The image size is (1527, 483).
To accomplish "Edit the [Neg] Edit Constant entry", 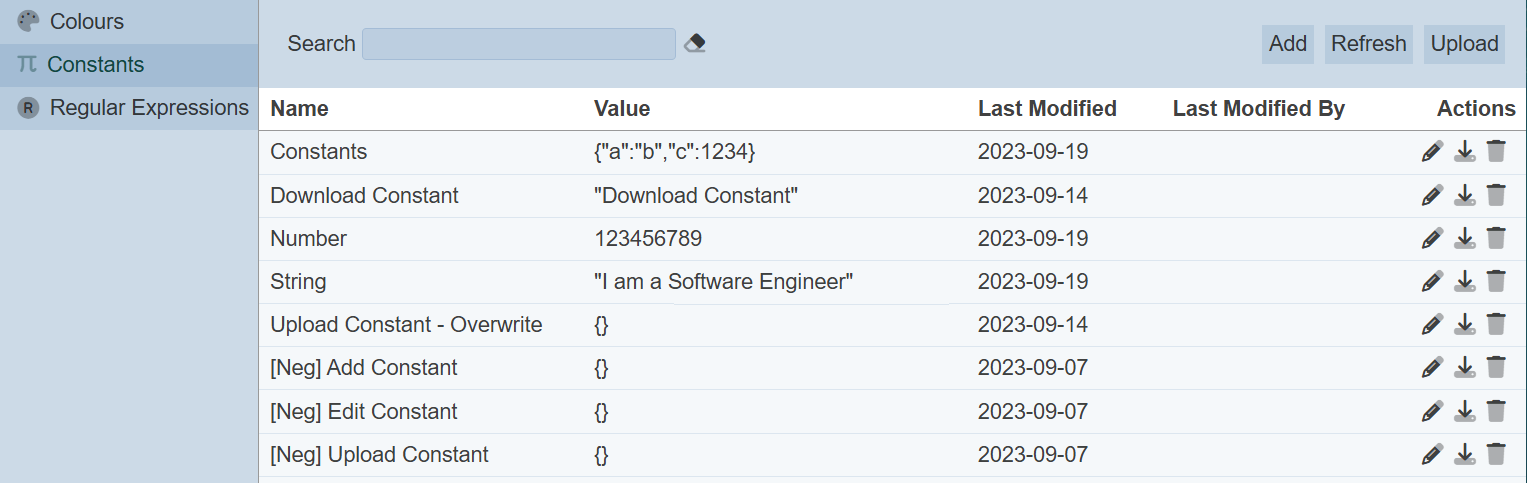I will pyautogui.click(x=1432, y=411).
